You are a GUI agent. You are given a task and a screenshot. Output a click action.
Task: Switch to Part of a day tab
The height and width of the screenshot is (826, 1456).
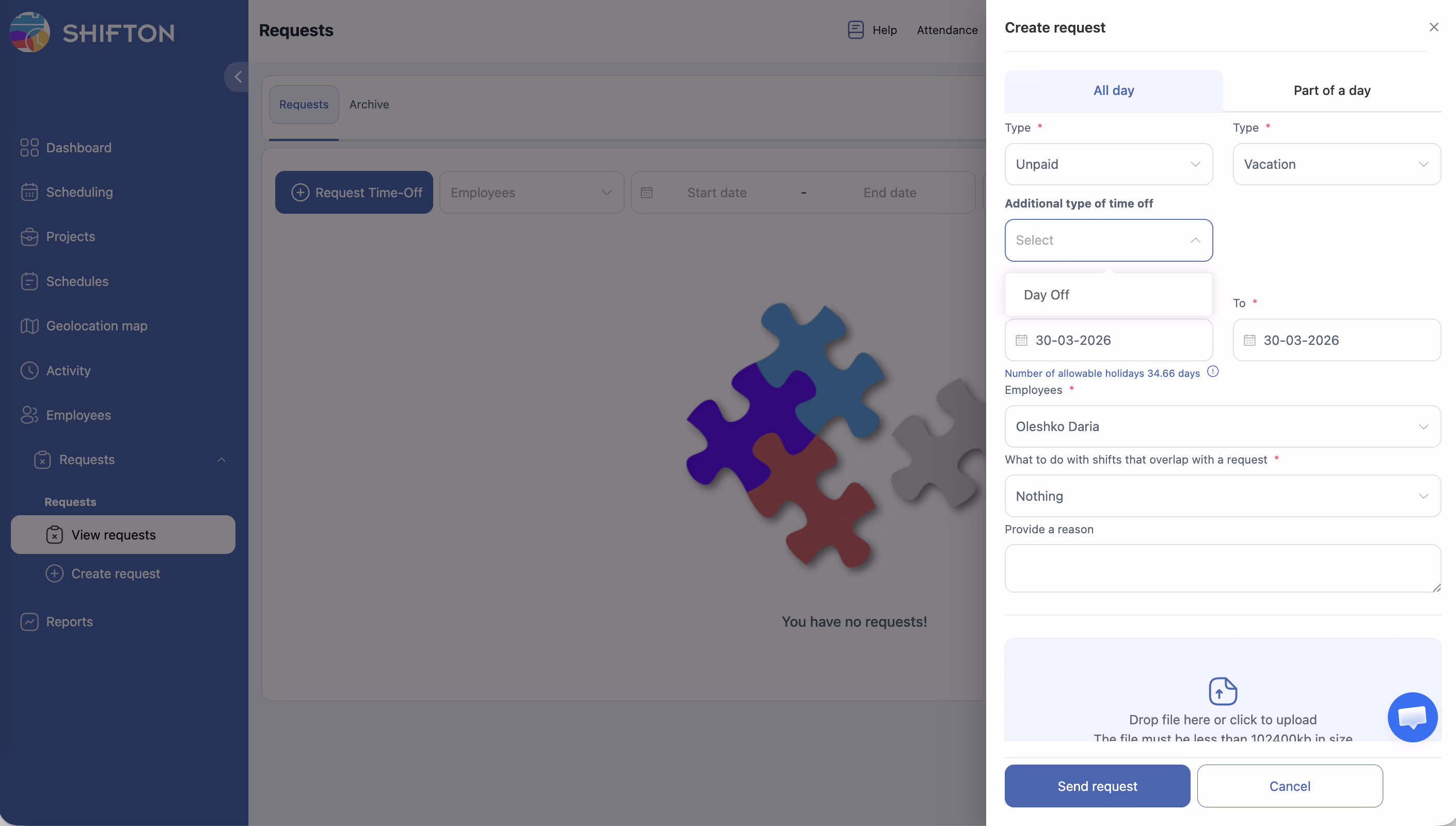click(1331, 90)
